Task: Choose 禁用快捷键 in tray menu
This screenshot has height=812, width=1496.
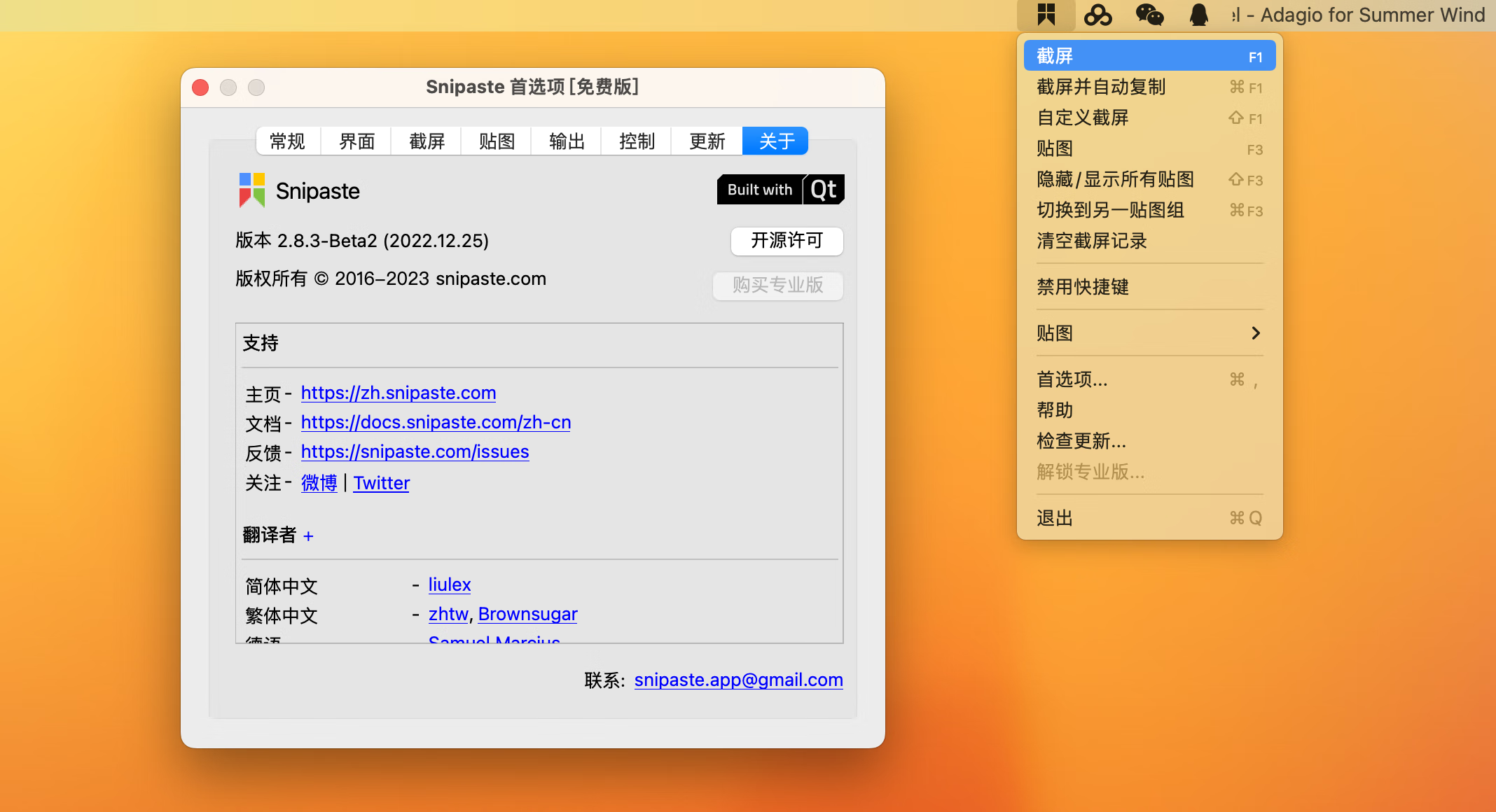Action: (x=1083, y=287)
